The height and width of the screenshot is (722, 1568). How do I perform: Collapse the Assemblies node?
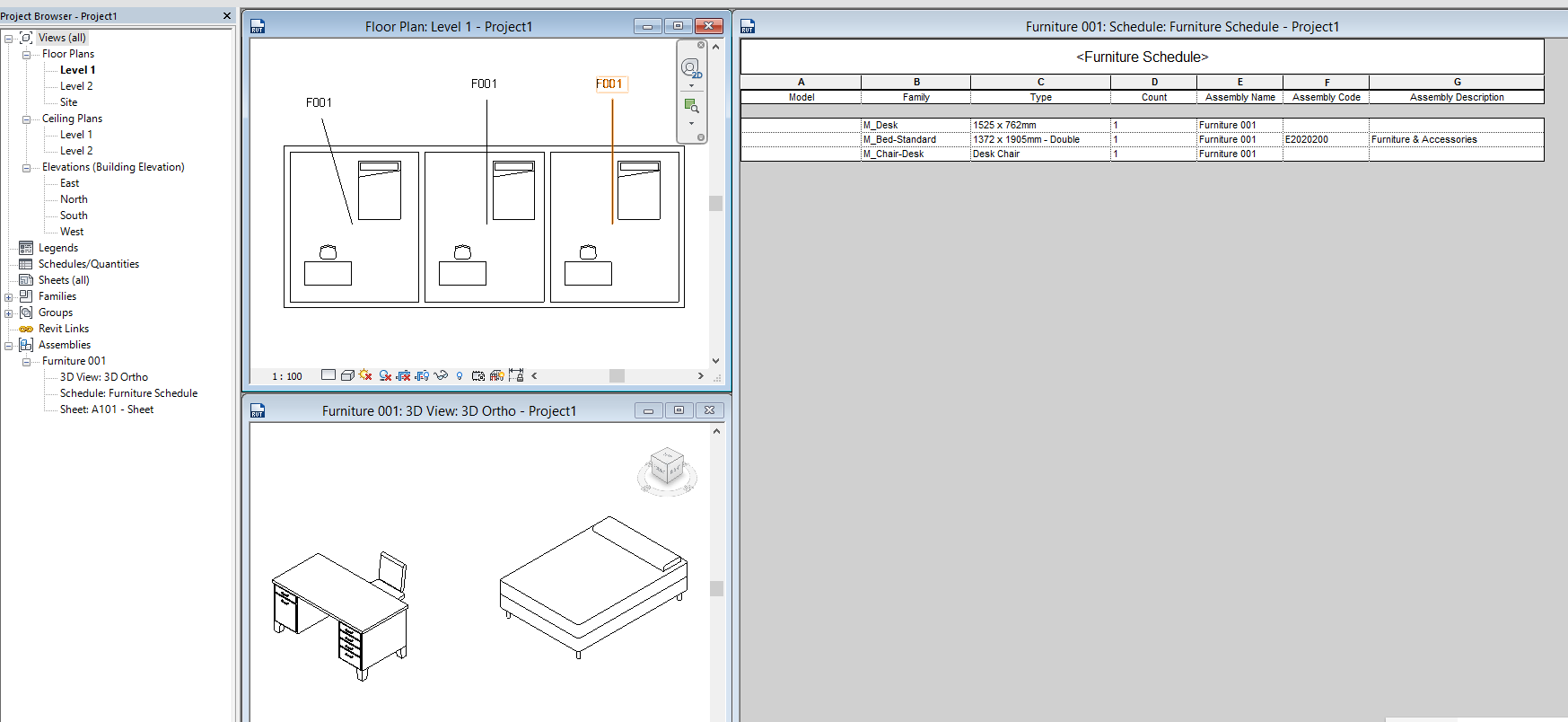coord(8,346)
